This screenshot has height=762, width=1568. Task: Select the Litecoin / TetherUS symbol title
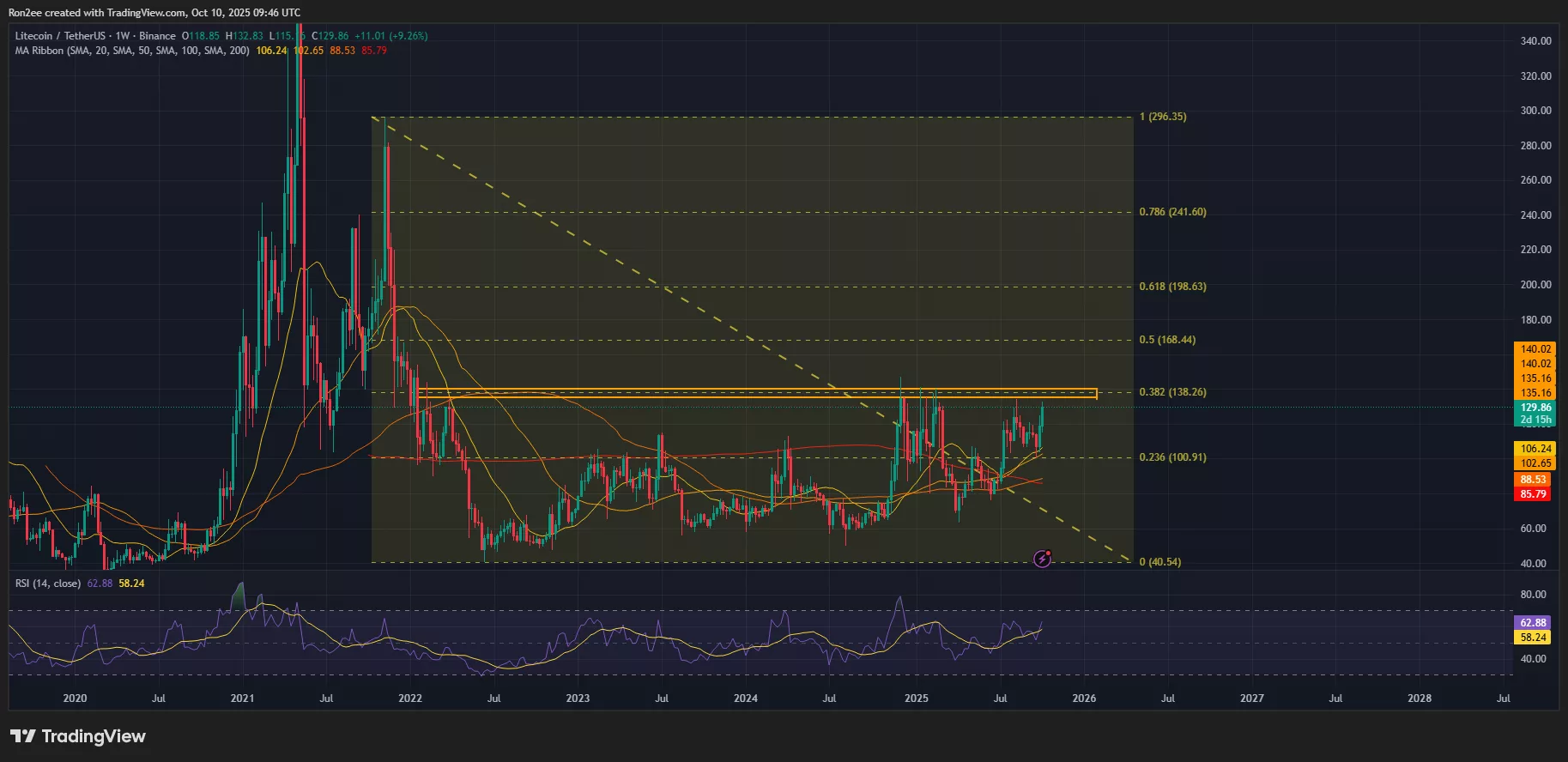[x=60, y=36]
